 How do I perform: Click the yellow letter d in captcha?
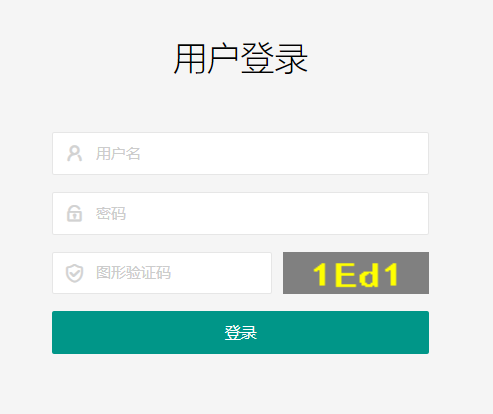[x=369, y=275]
